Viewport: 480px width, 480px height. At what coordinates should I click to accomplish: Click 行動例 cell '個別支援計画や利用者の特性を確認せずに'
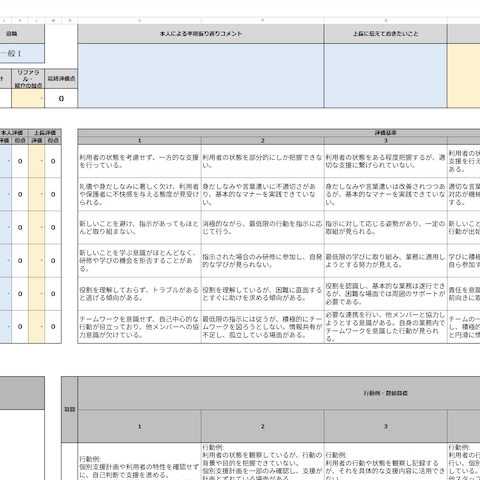[139, 462]
